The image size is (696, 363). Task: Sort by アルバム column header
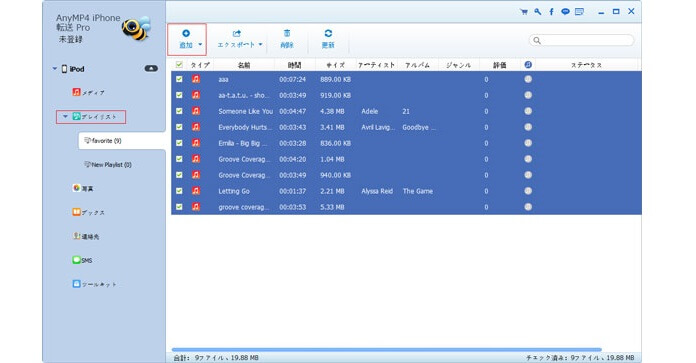click(x=417, y=65)
